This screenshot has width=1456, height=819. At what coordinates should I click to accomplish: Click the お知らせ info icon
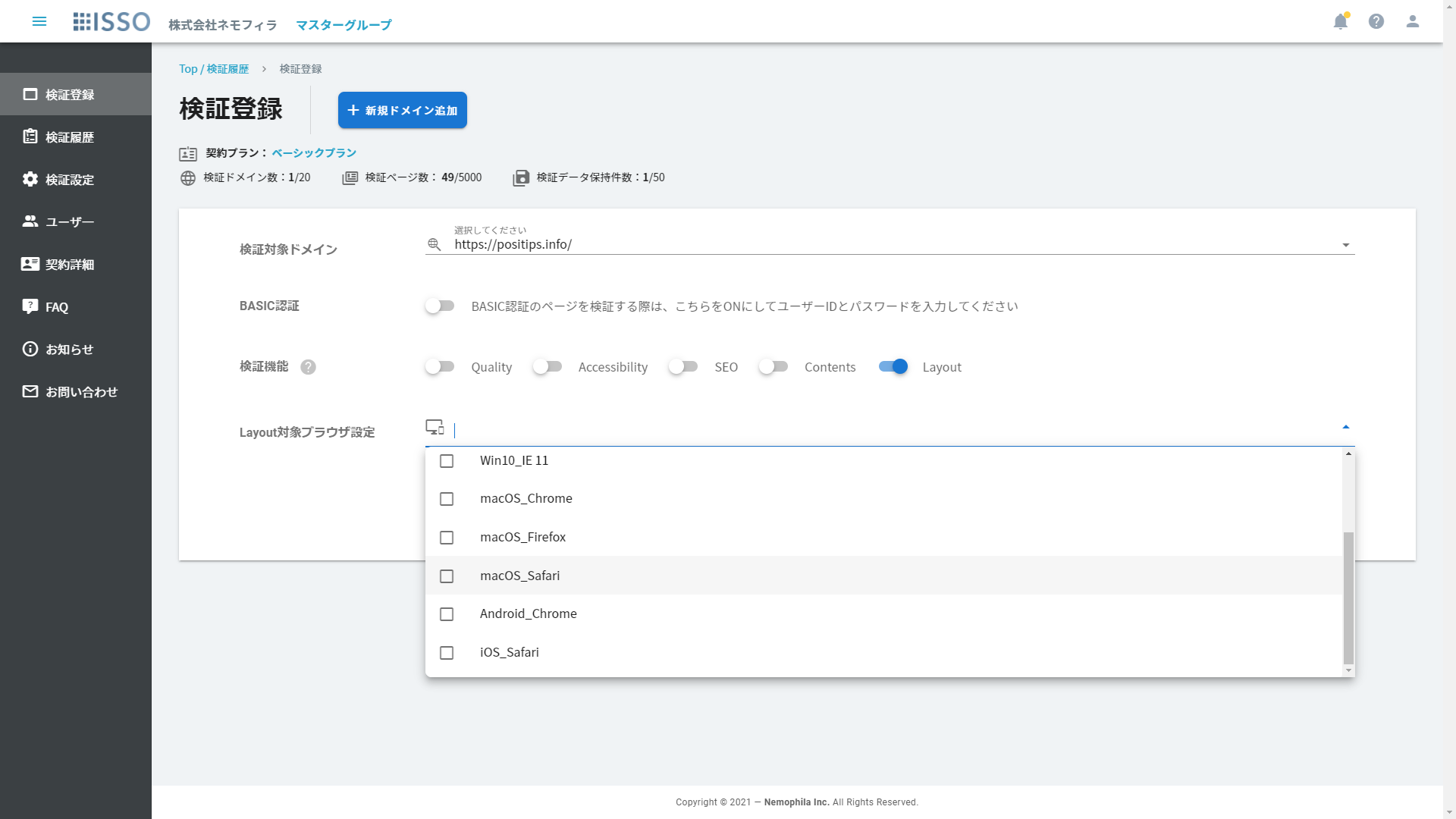30,349
